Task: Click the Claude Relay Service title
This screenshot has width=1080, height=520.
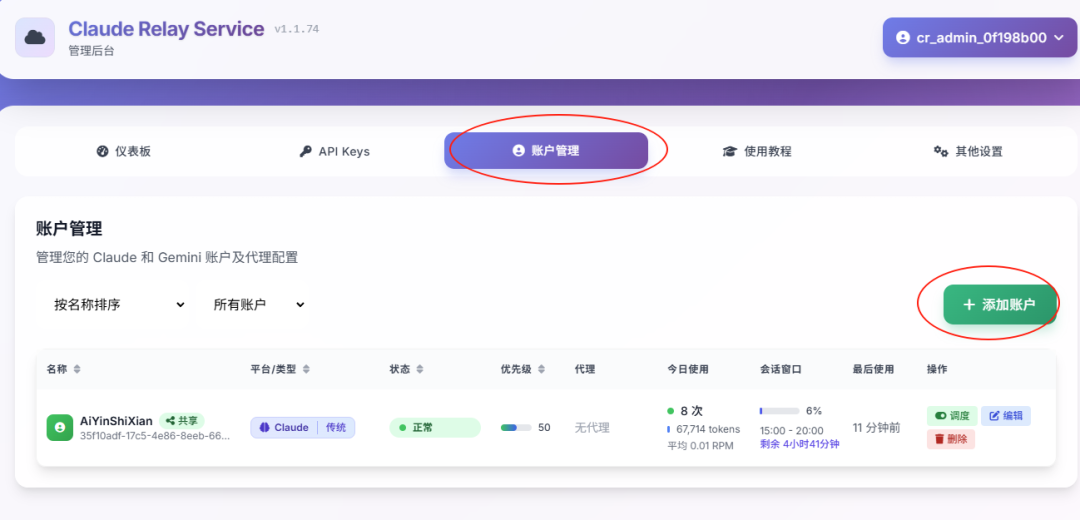Action: click(x=166, y=29)
